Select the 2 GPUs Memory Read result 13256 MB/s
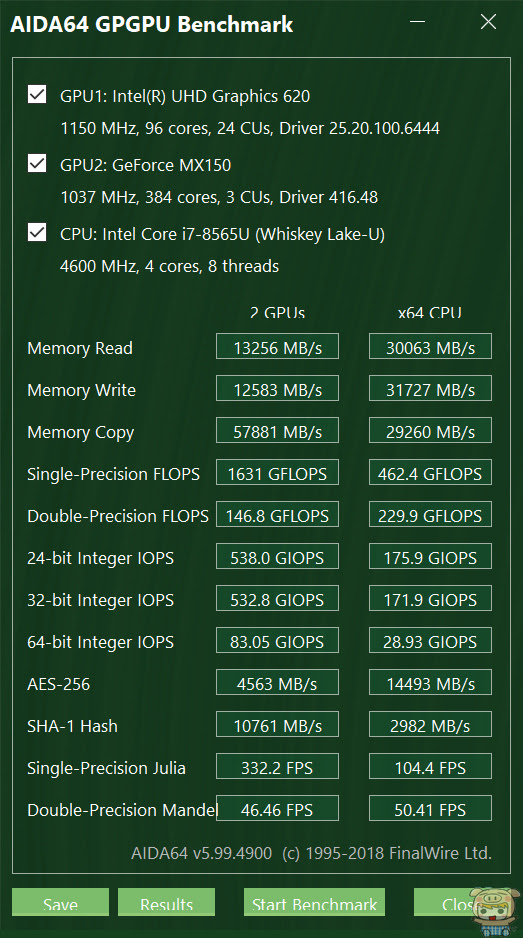The image size is (523, 938). pyautogui.click(x=278, y=346)
